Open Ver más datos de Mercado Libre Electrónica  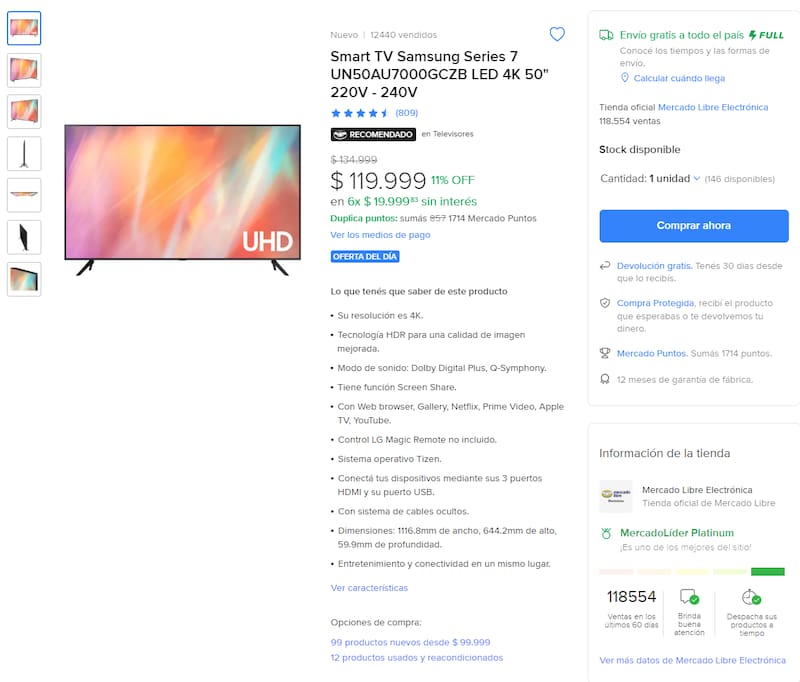click(x=693, y=660)
